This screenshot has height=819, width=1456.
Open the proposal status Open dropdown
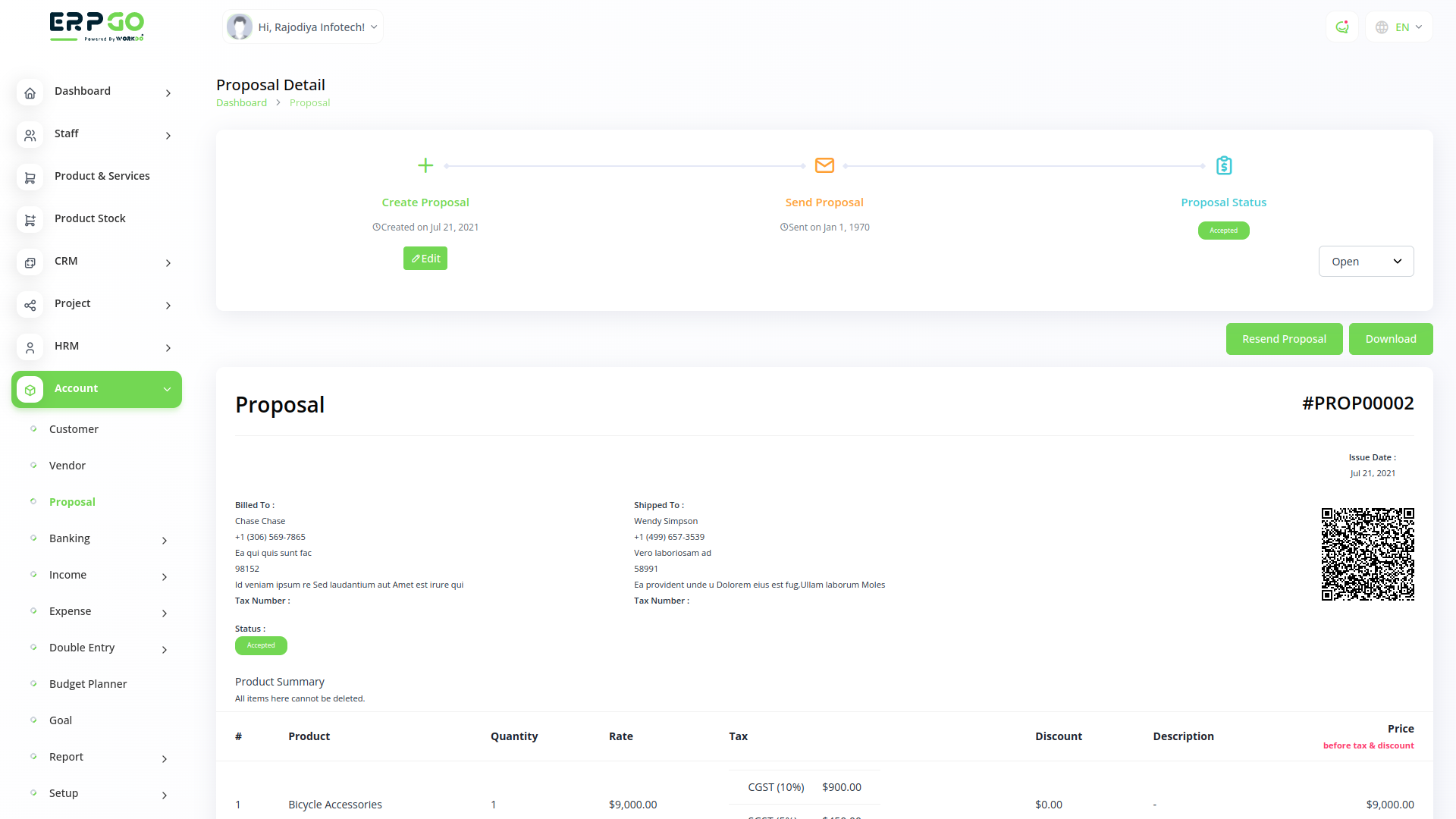1366,262
